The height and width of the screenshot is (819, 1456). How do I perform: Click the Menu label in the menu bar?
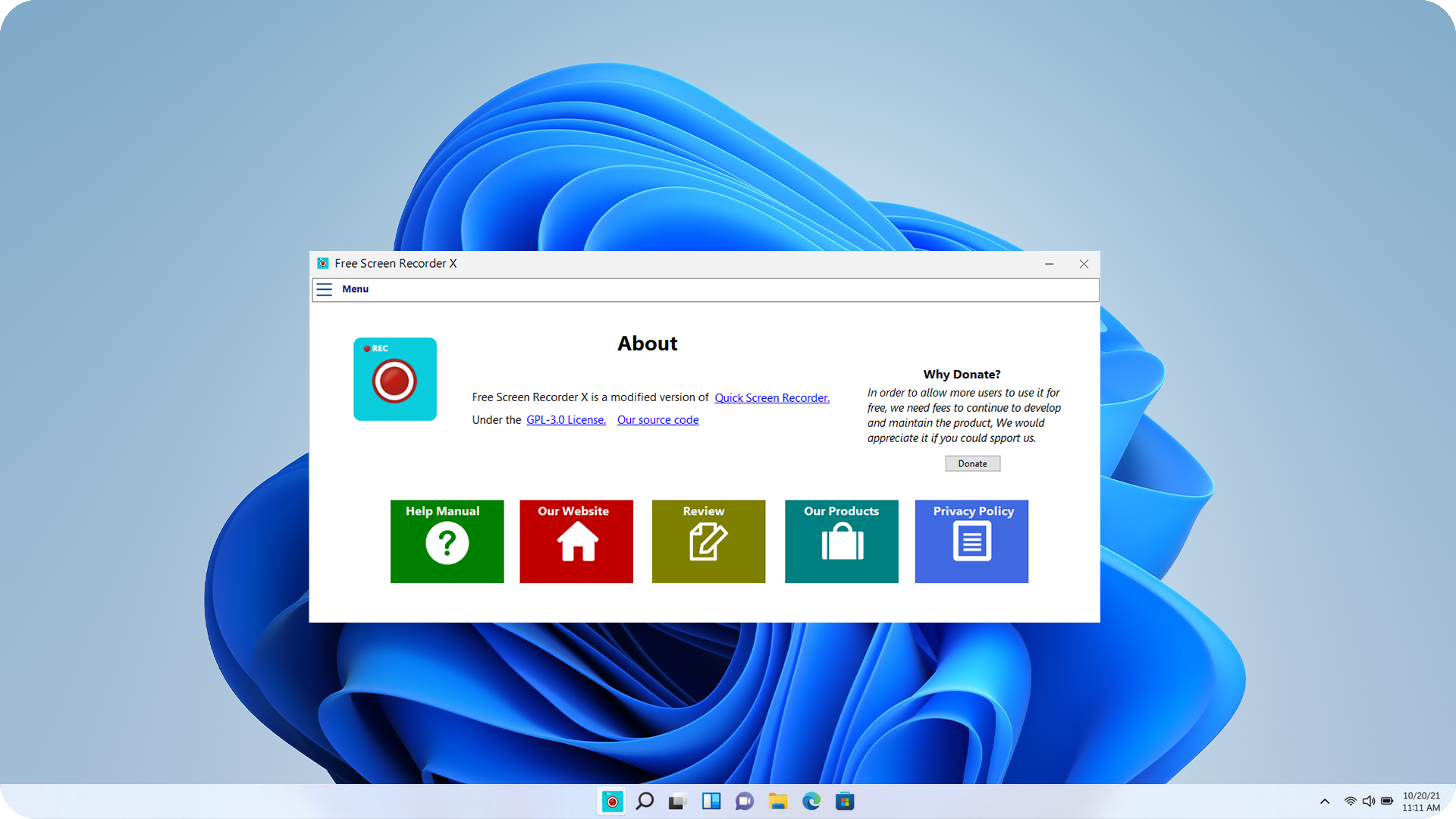pos(354,289)
